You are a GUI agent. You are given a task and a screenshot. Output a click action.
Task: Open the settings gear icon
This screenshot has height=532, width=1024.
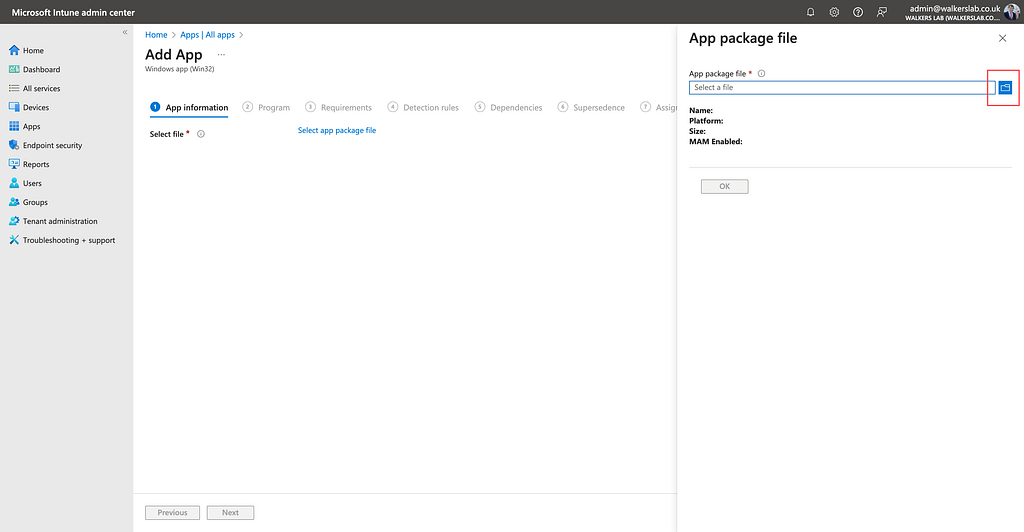coord(834,12)
